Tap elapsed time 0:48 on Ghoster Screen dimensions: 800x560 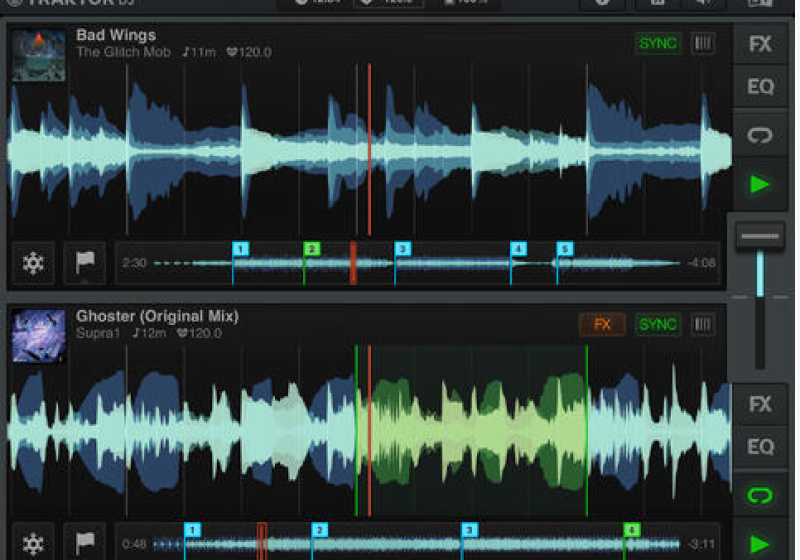pos(134,544)
